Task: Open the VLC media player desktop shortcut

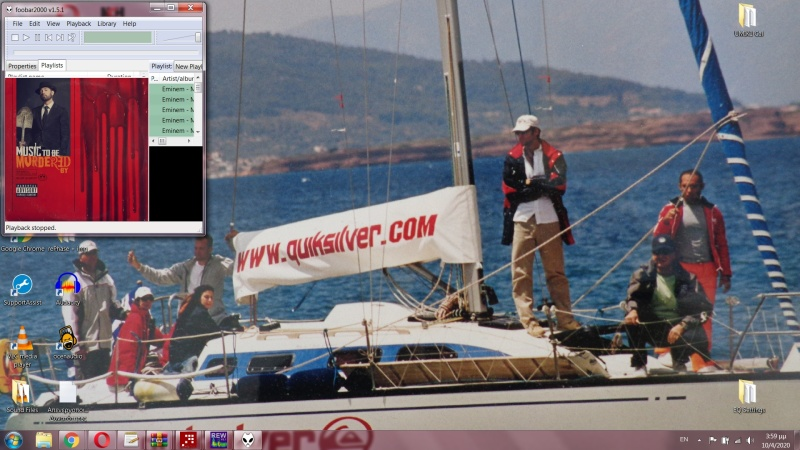Action: point(22,347)
